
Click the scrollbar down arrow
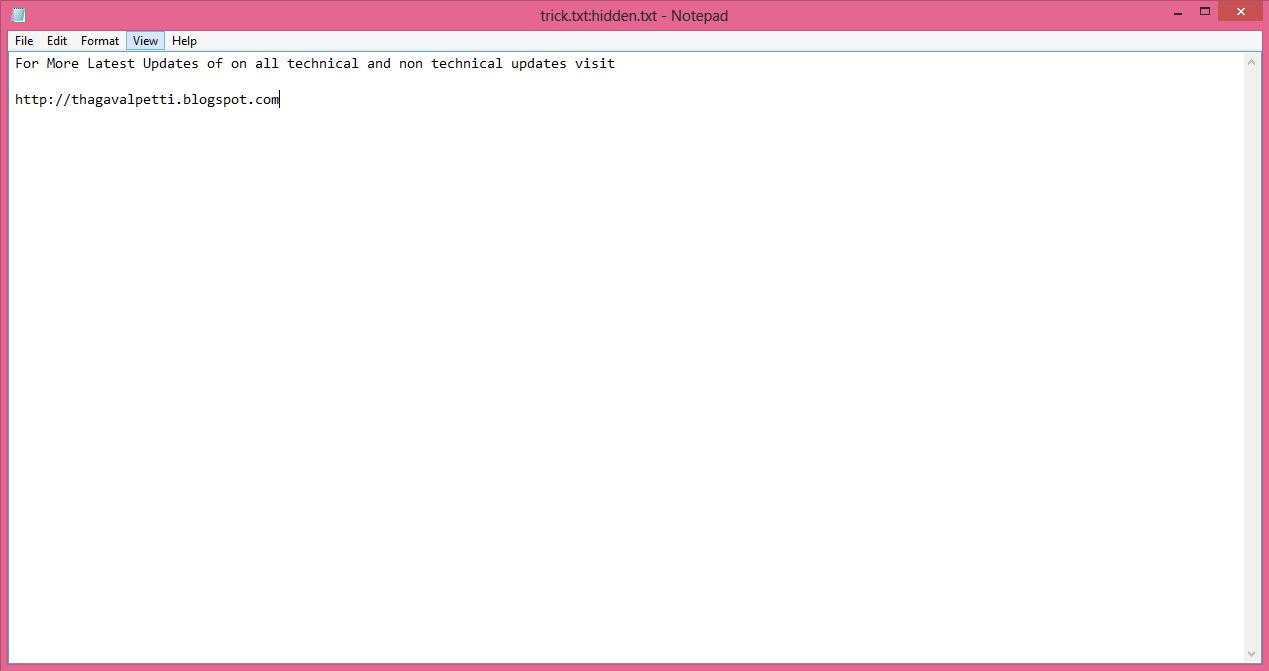1252,652
